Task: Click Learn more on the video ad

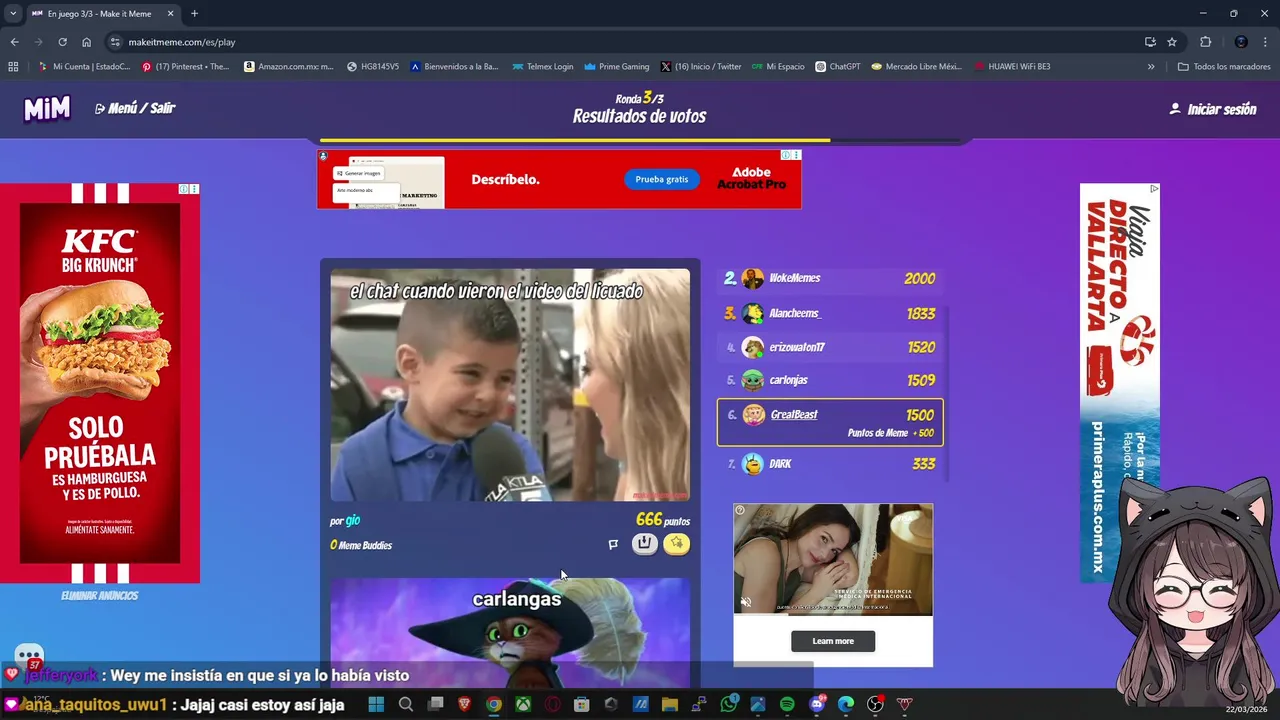Action: tap(833, 641)
